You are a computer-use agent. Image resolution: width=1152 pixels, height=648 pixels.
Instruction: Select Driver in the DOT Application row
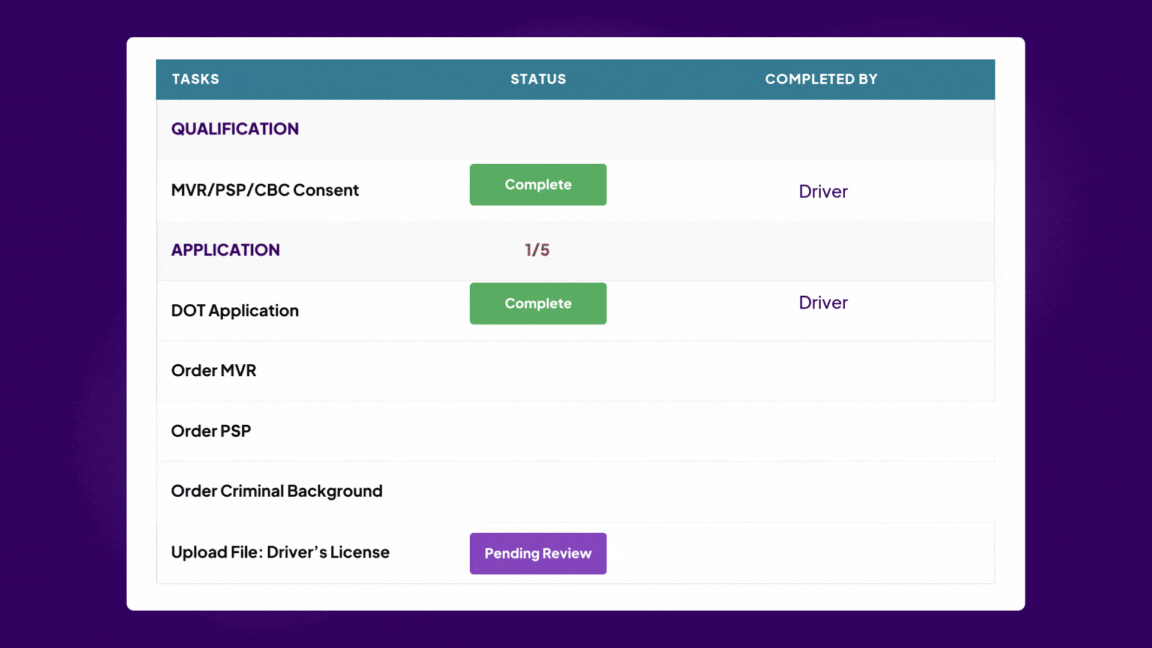click(823, 303)
